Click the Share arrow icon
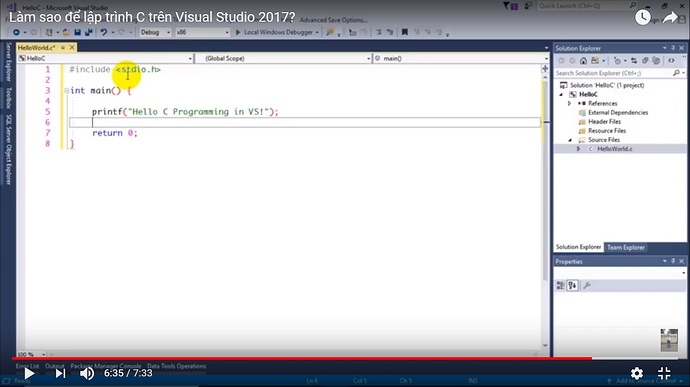 (670, 18)
